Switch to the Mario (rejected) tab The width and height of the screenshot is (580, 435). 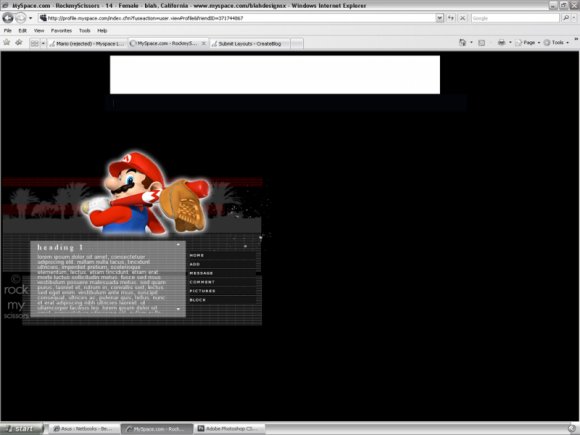pyautogui.click(x=87, y=44)
